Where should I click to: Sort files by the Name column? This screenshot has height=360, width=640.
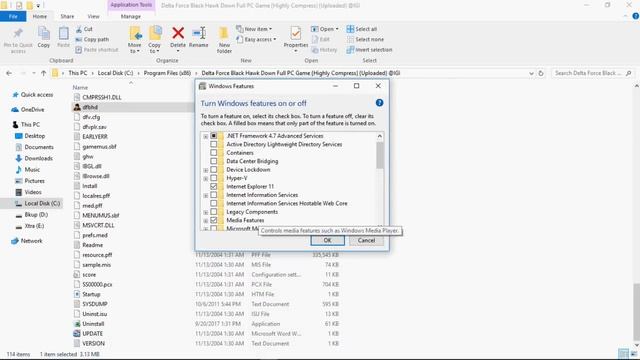(80, 87)
